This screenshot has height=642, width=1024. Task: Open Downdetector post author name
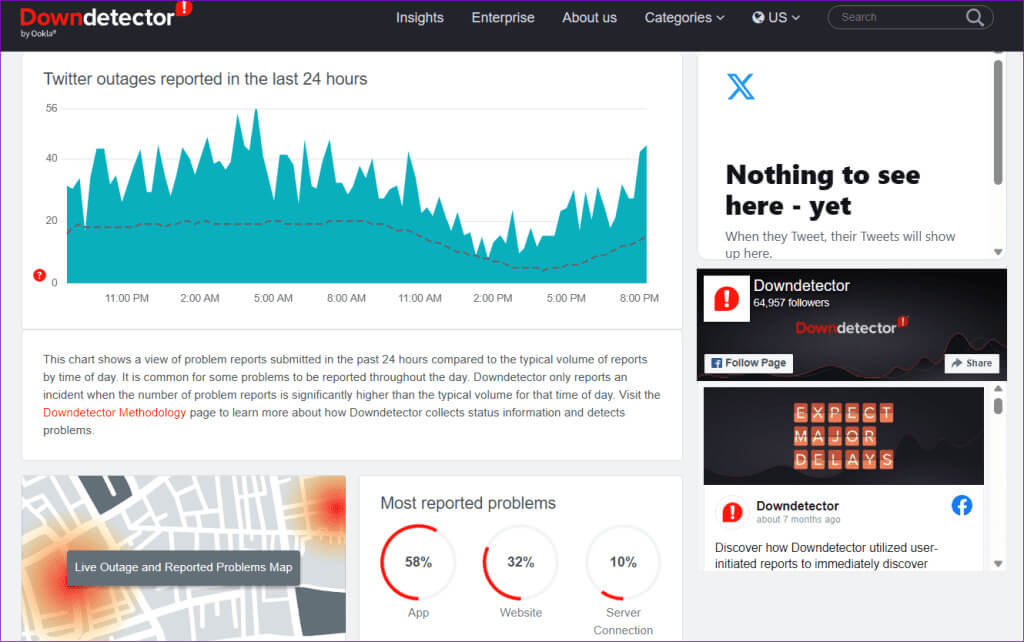pos(797,506)
